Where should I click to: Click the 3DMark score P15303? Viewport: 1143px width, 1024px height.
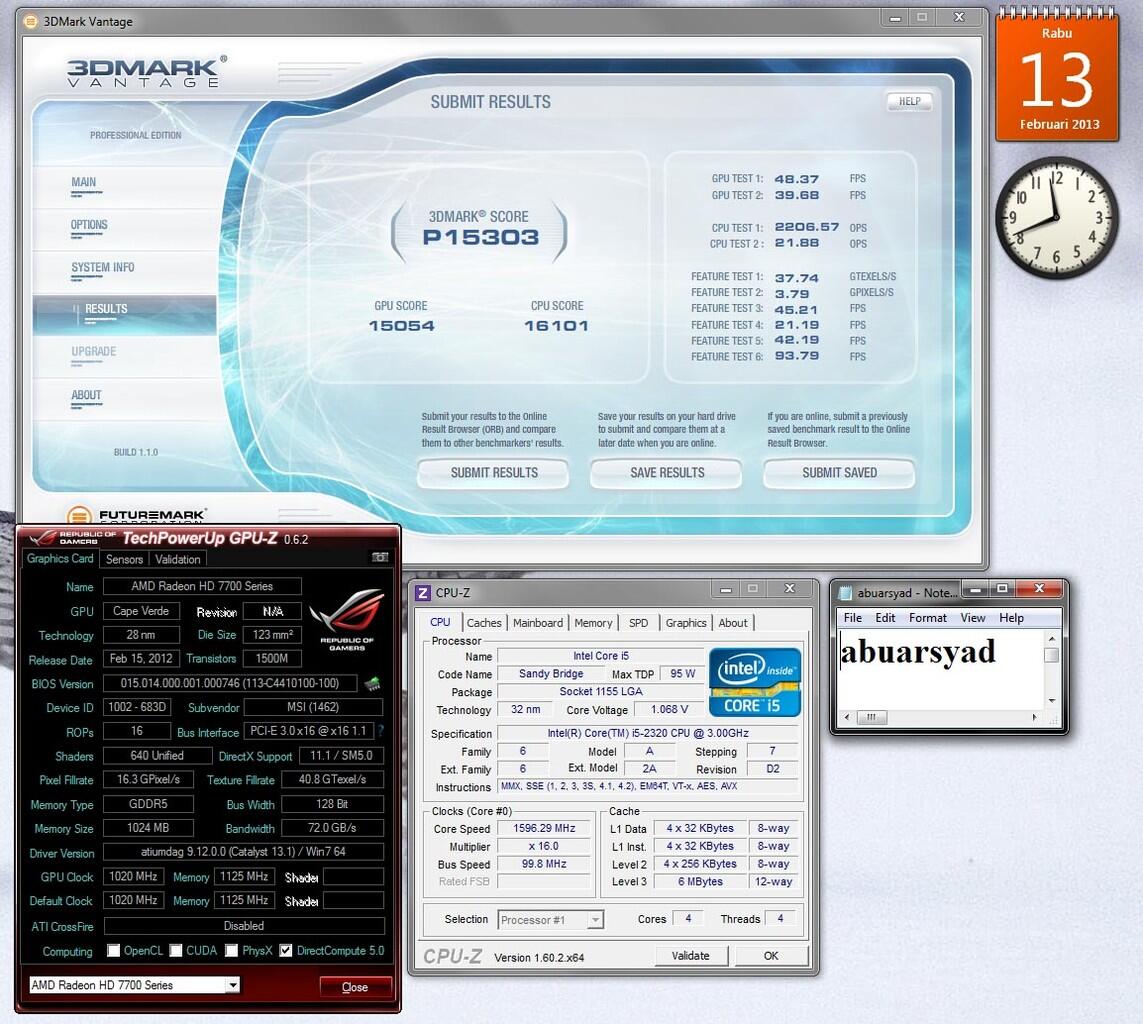point(480,237)
